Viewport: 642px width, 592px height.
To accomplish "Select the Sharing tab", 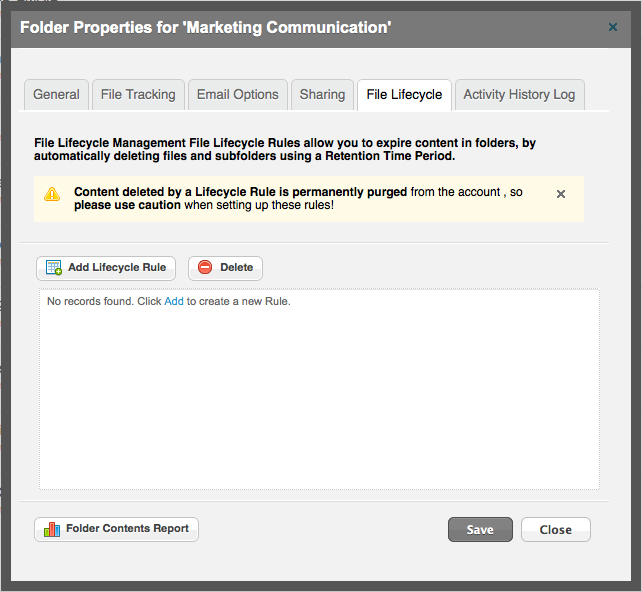I will point(322,95).
